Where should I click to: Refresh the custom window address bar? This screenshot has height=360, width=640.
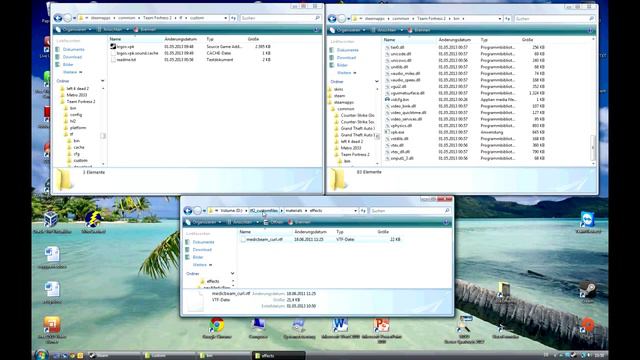[x=233, y=18]
